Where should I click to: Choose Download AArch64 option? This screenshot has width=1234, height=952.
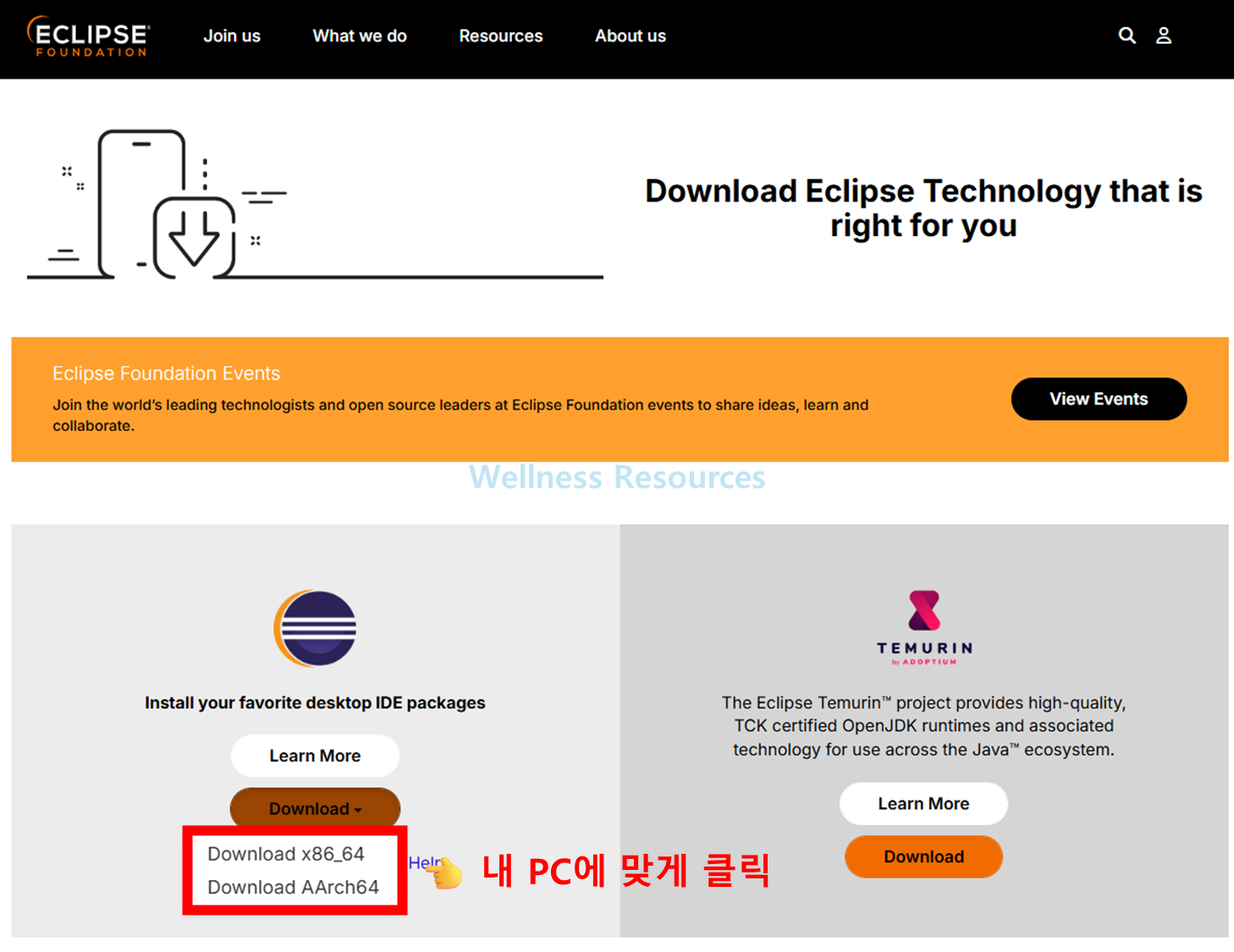[x=293, y=887]
